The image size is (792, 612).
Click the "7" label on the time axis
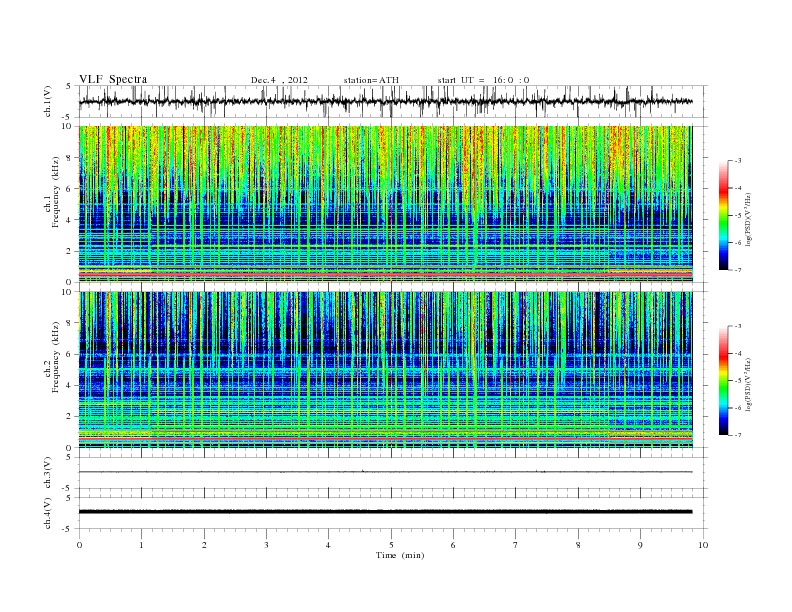(516, 545)
